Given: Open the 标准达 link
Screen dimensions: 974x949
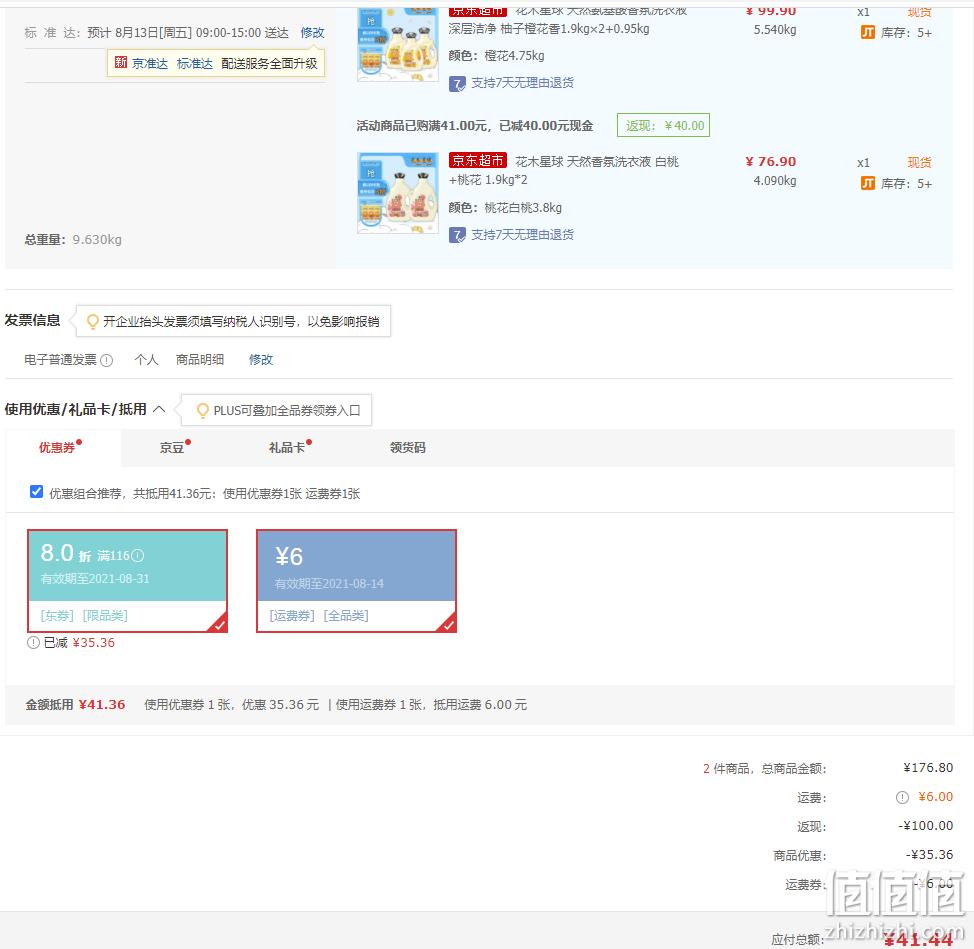Looking at the screenshot, I should coord(194,63).
